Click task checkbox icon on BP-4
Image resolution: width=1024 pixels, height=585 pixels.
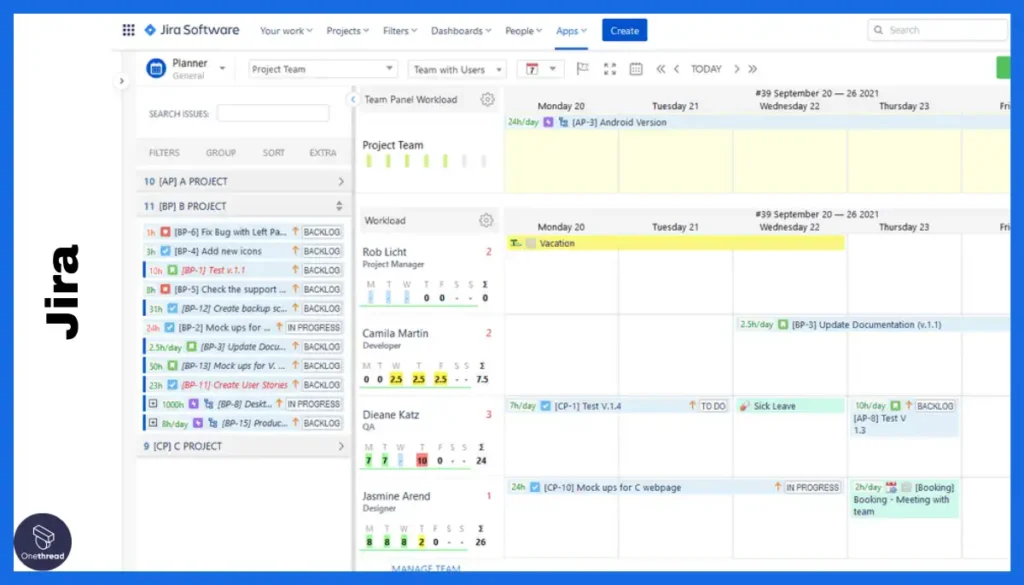pos(166,251)
